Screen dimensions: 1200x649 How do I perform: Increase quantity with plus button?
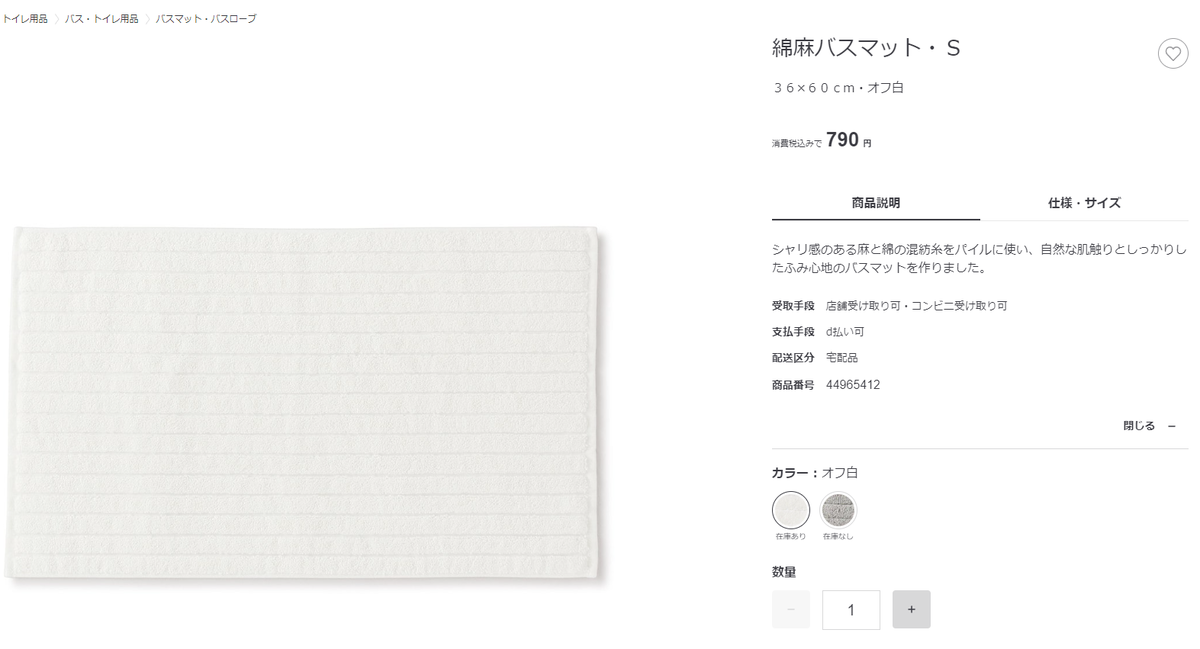pos(911,609)
